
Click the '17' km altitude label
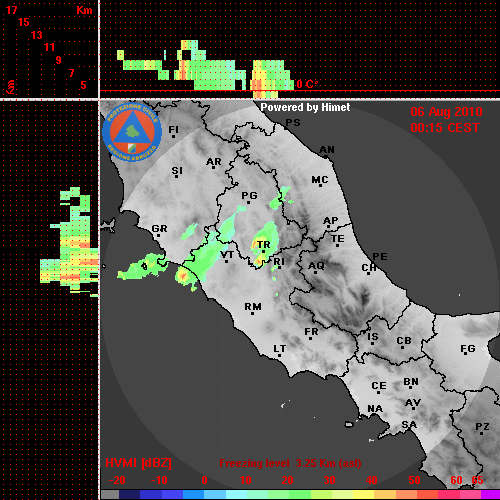[x=11, y=10]
